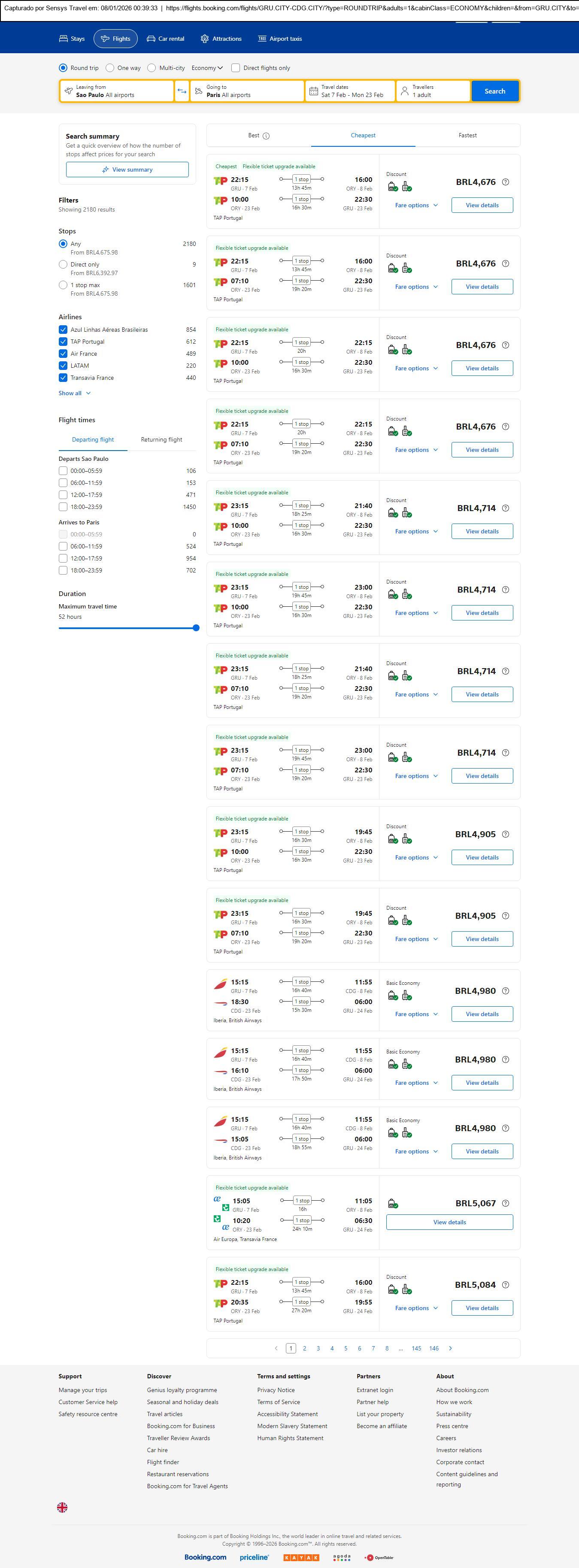Click the Airport taxis icon in header
Screen dimensions: 579x1568
(262, 39)
